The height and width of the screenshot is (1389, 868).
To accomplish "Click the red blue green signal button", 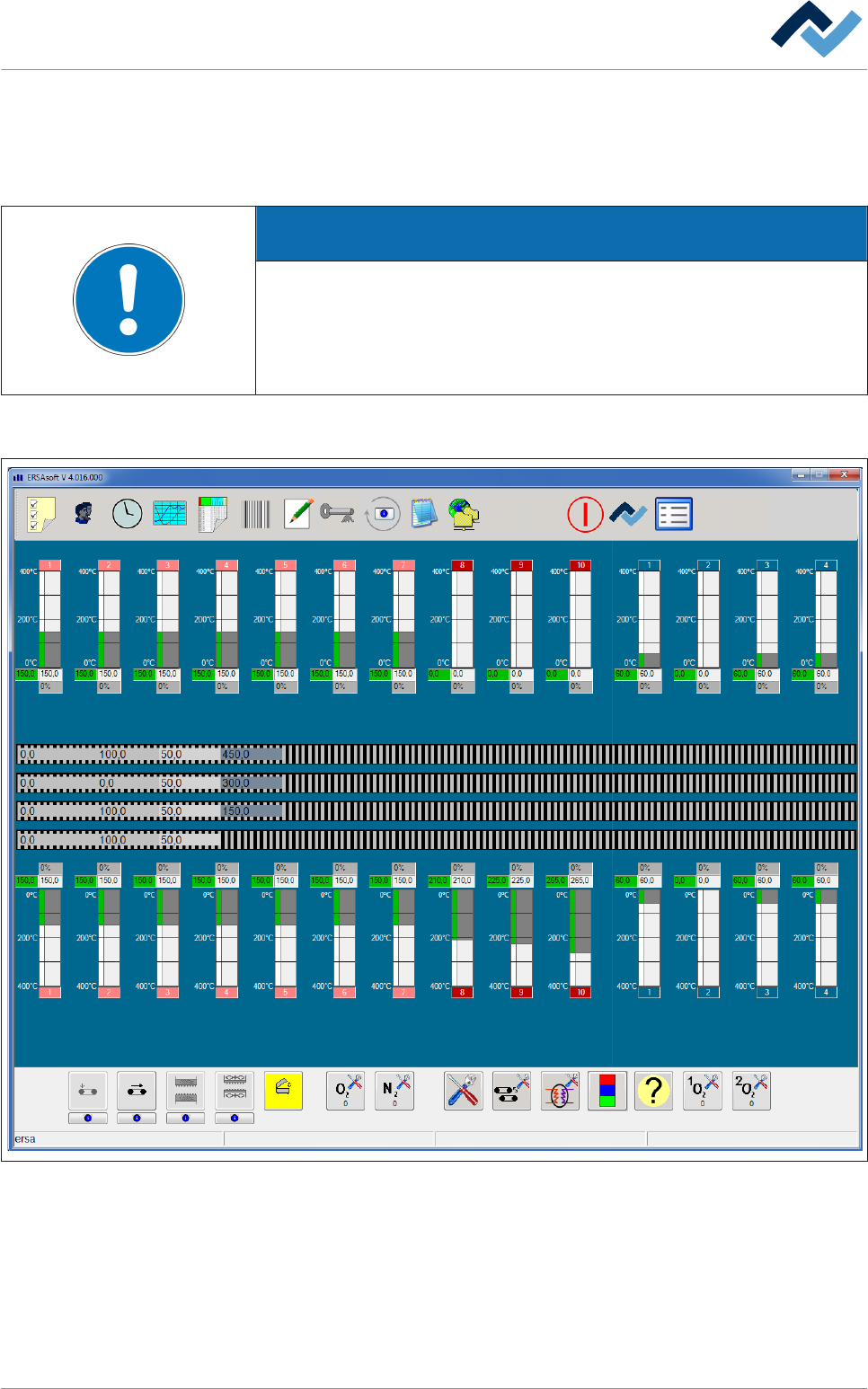I will (607, 1091).
